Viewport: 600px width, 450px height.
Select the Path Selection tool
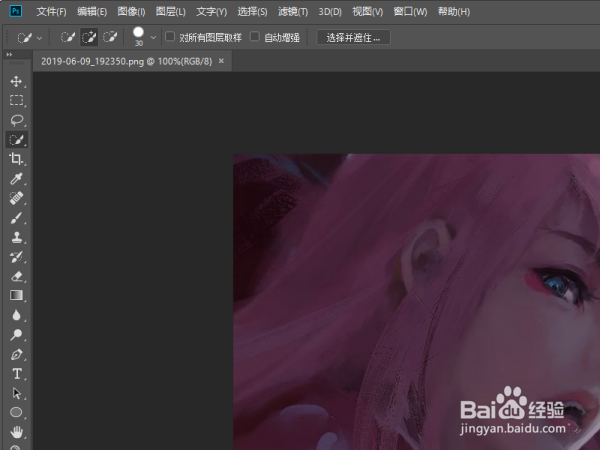click(x=16, y=393)
